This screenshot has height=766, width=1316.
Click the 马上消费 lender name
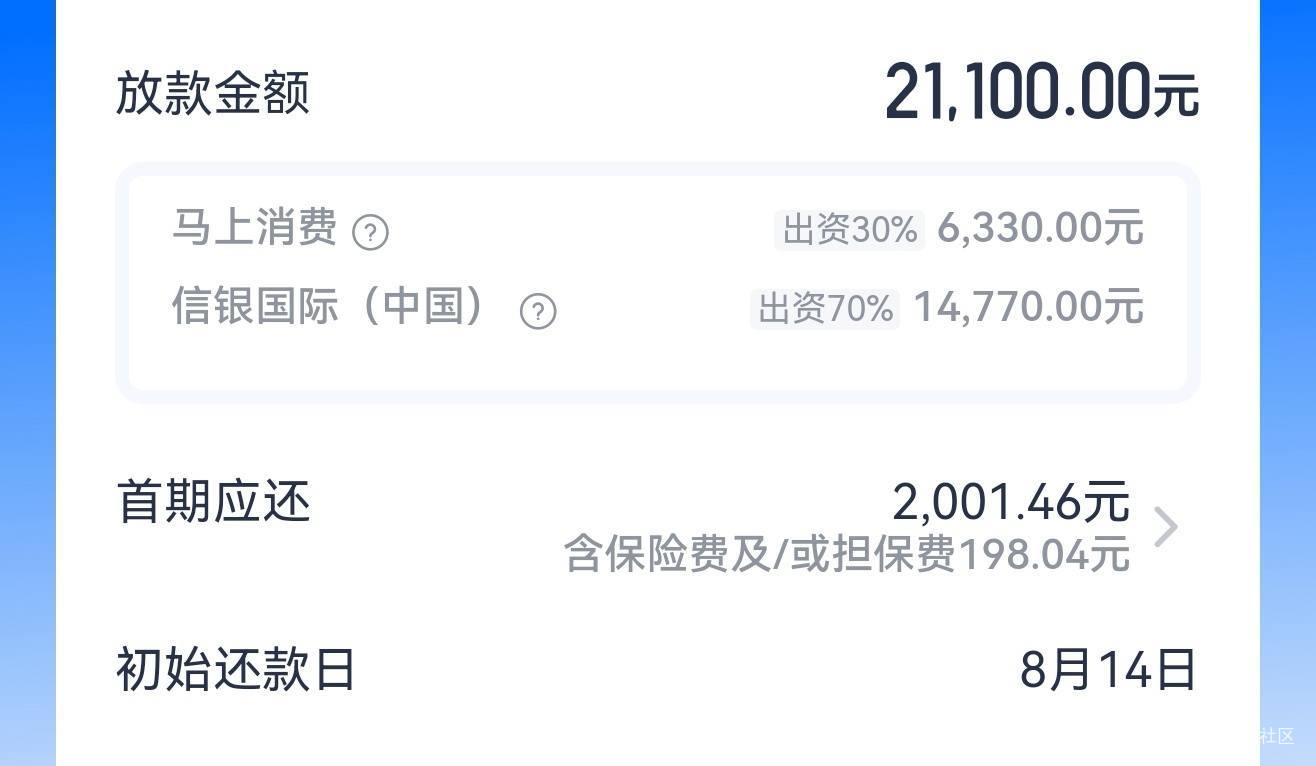(x=254, y=228)
